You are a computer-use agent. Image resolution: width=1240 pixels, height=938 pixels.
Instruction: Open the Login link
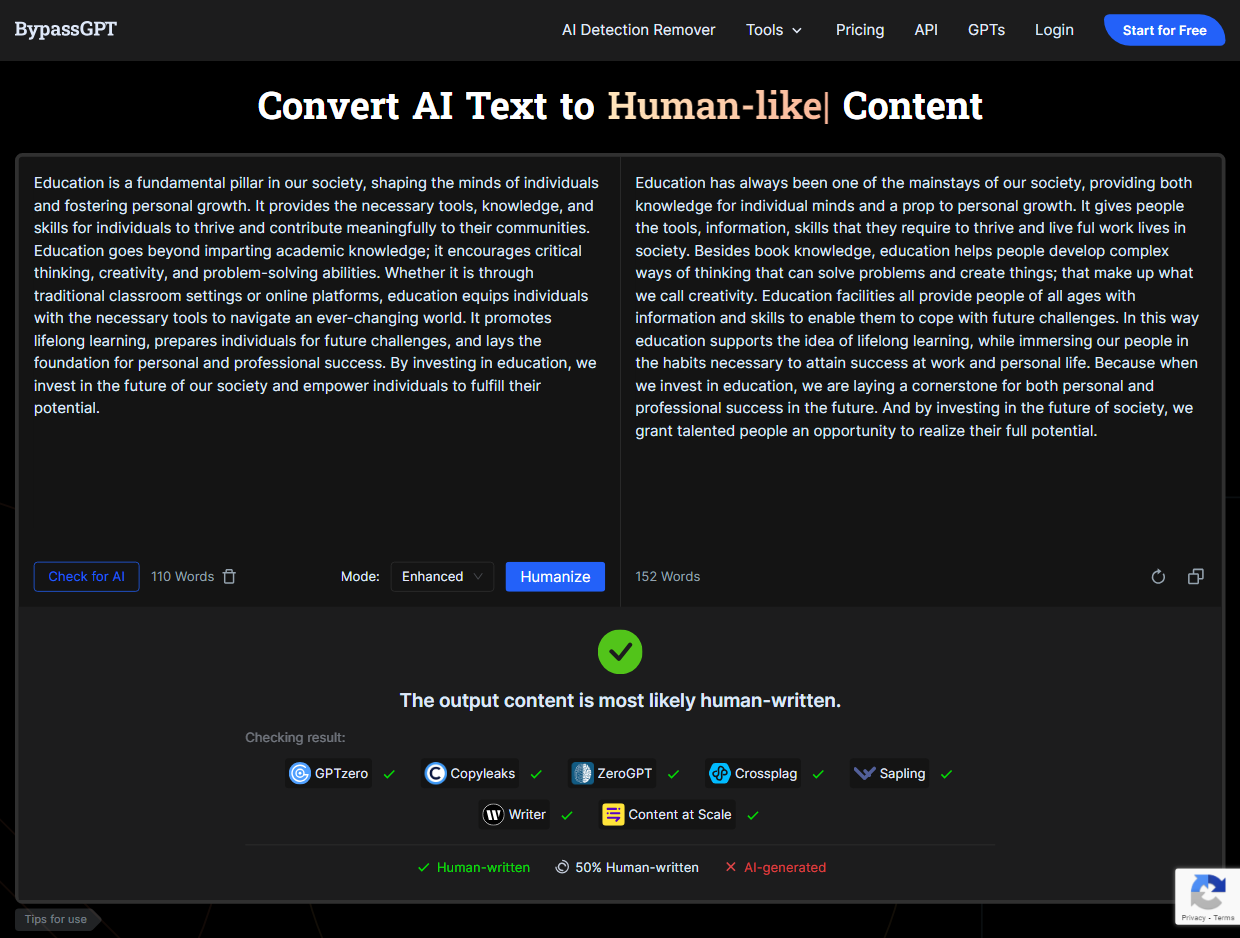click(x=1054, y=30)
